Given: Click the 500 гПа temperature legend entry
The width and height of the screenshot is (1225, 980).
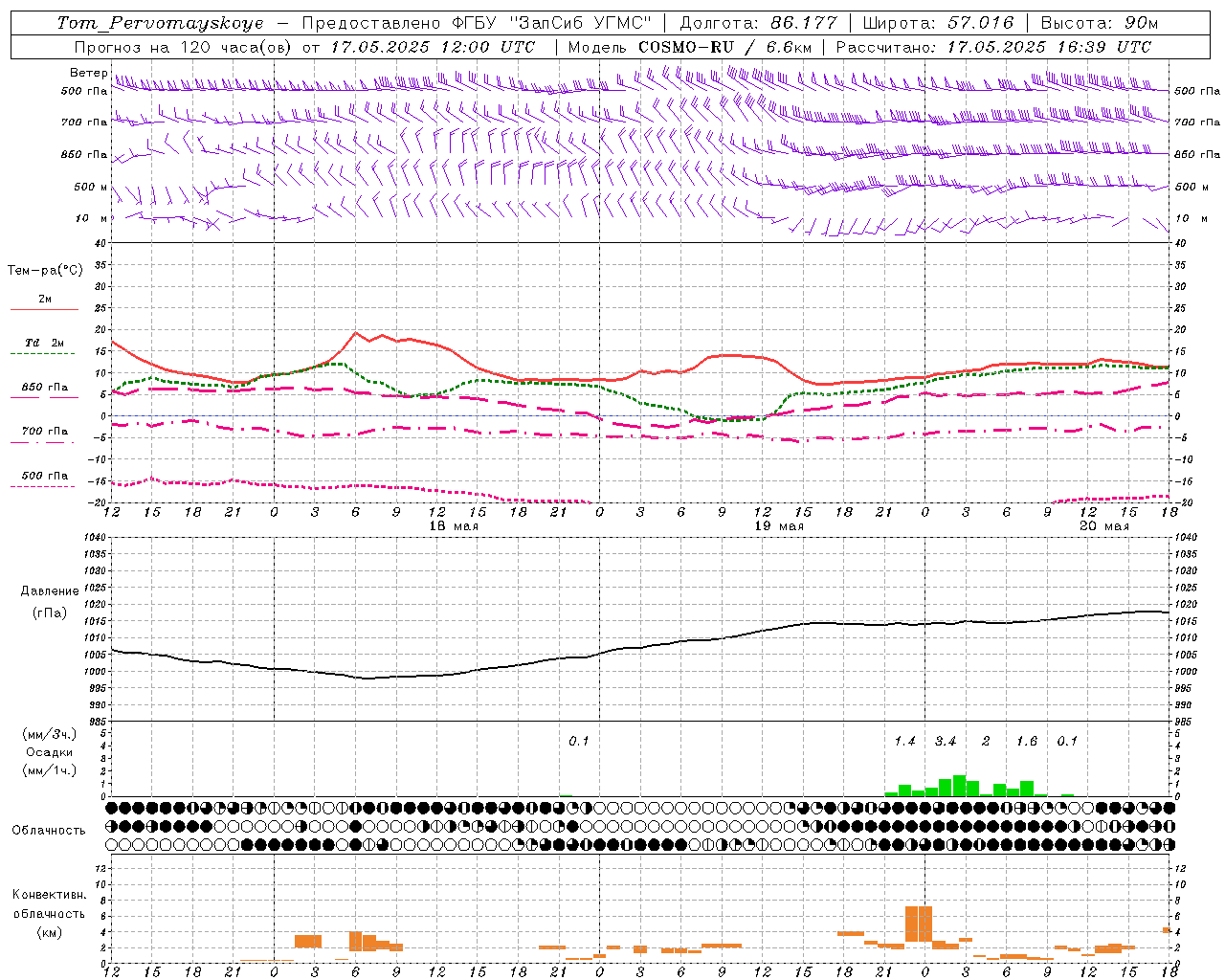Looking at the screenshot, I should coord(45,476).
